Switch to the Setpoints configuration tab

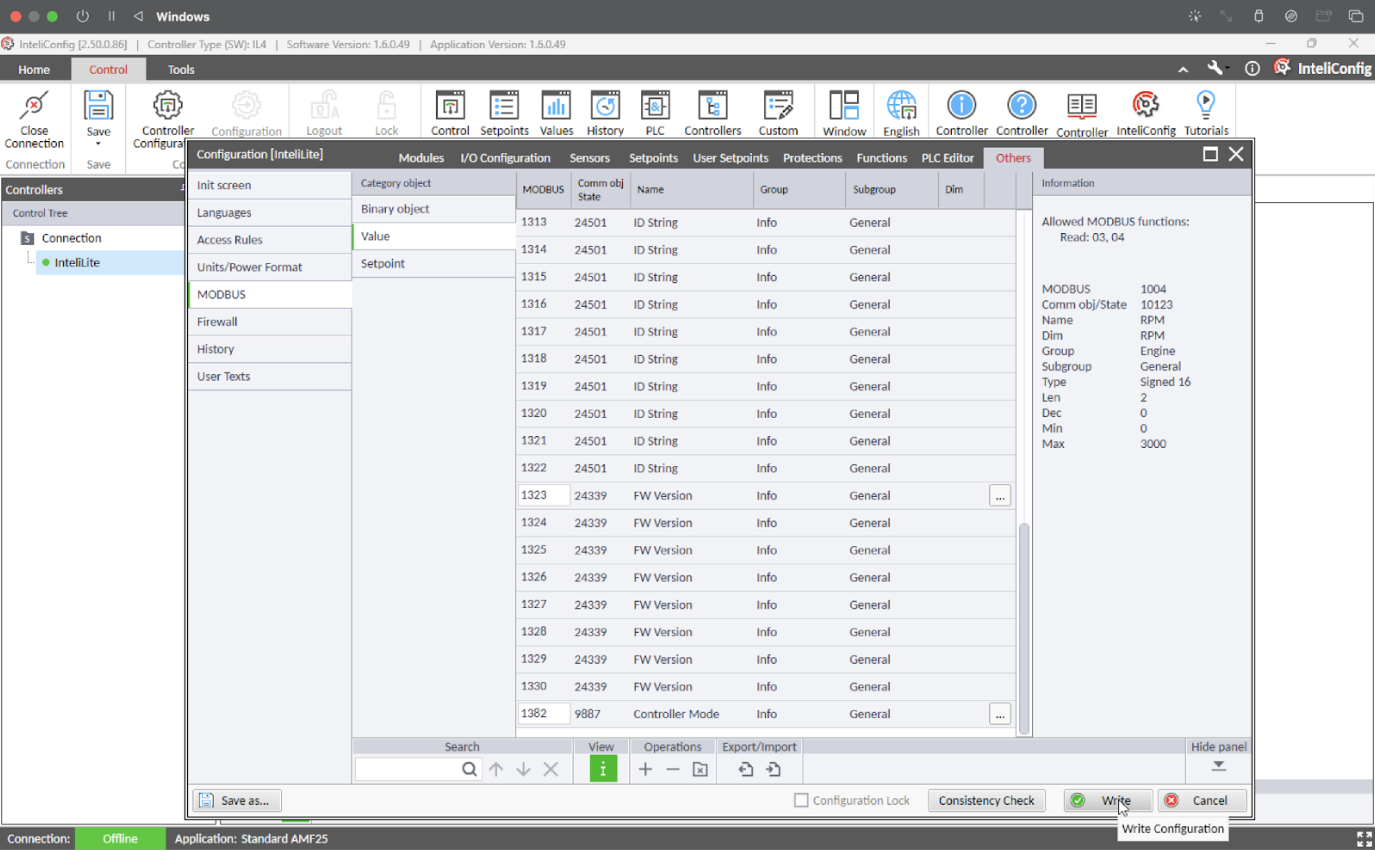point(653,158)
